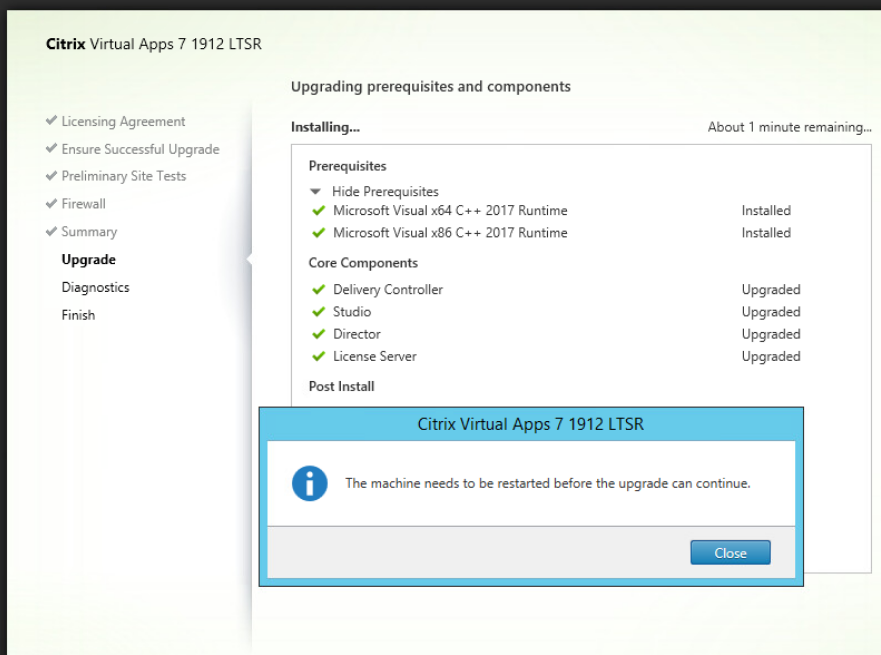Click 'Upgraded' status for Director
Image resolution: width=881 pixels, height=655 pixels.
pos(771,334)
